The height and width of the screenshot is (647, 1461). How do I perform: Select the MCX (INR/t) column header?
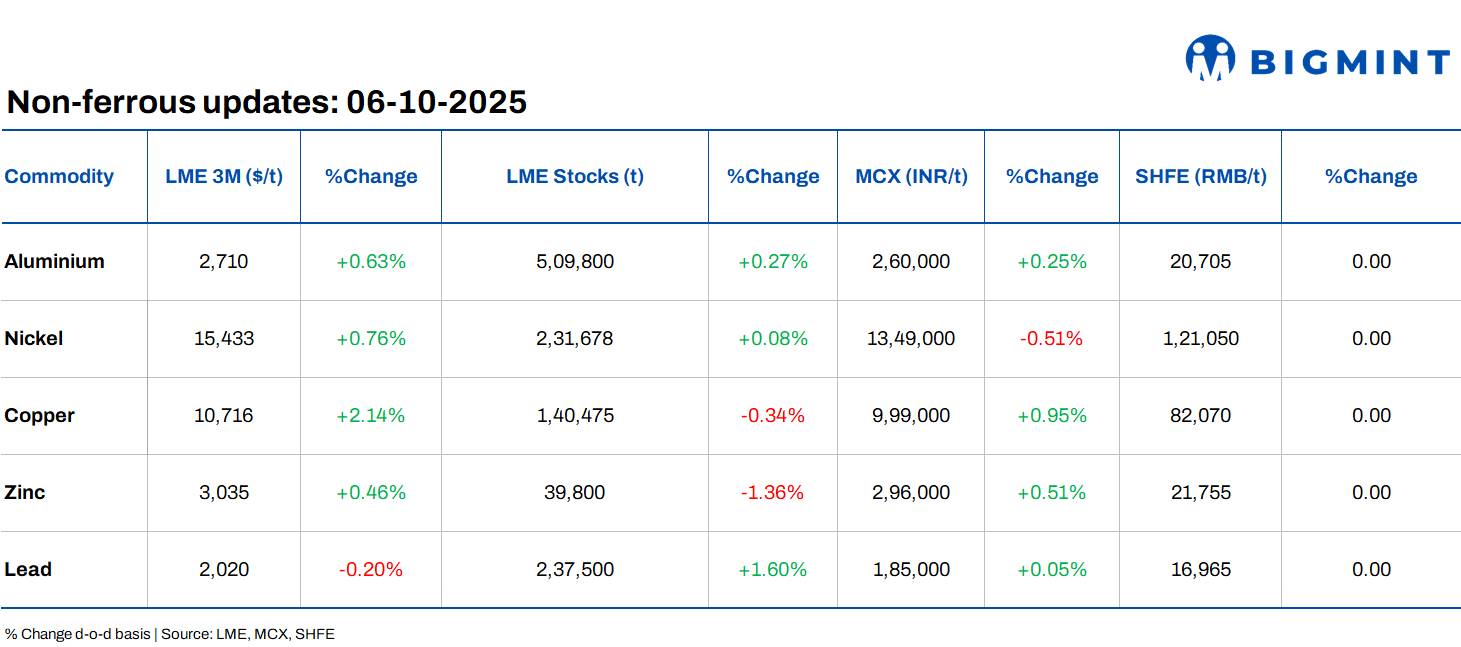click(x=910, y=176)
